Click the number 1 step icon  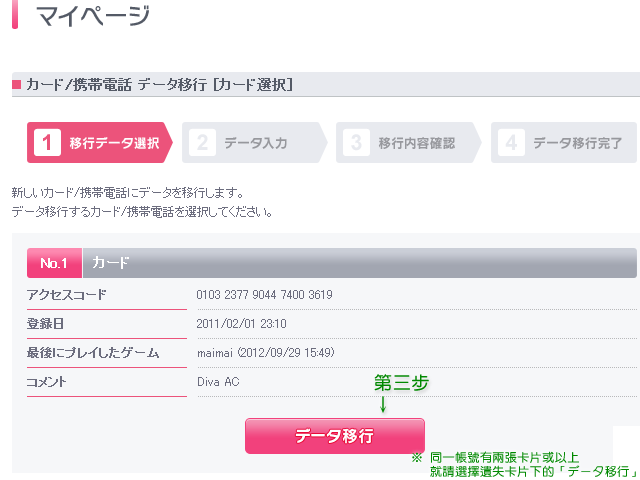(x=47, y=143)
